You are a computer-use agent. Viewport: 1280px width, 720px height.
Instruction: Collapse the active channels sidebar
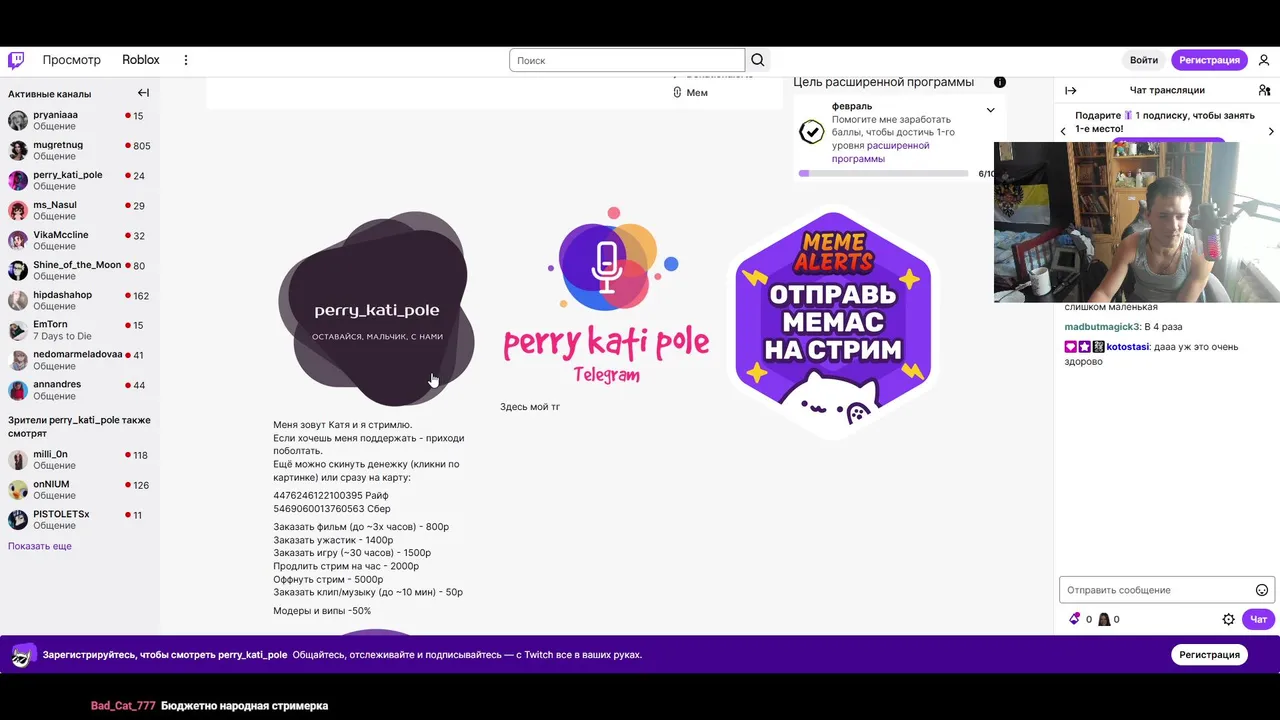[143, 93]
